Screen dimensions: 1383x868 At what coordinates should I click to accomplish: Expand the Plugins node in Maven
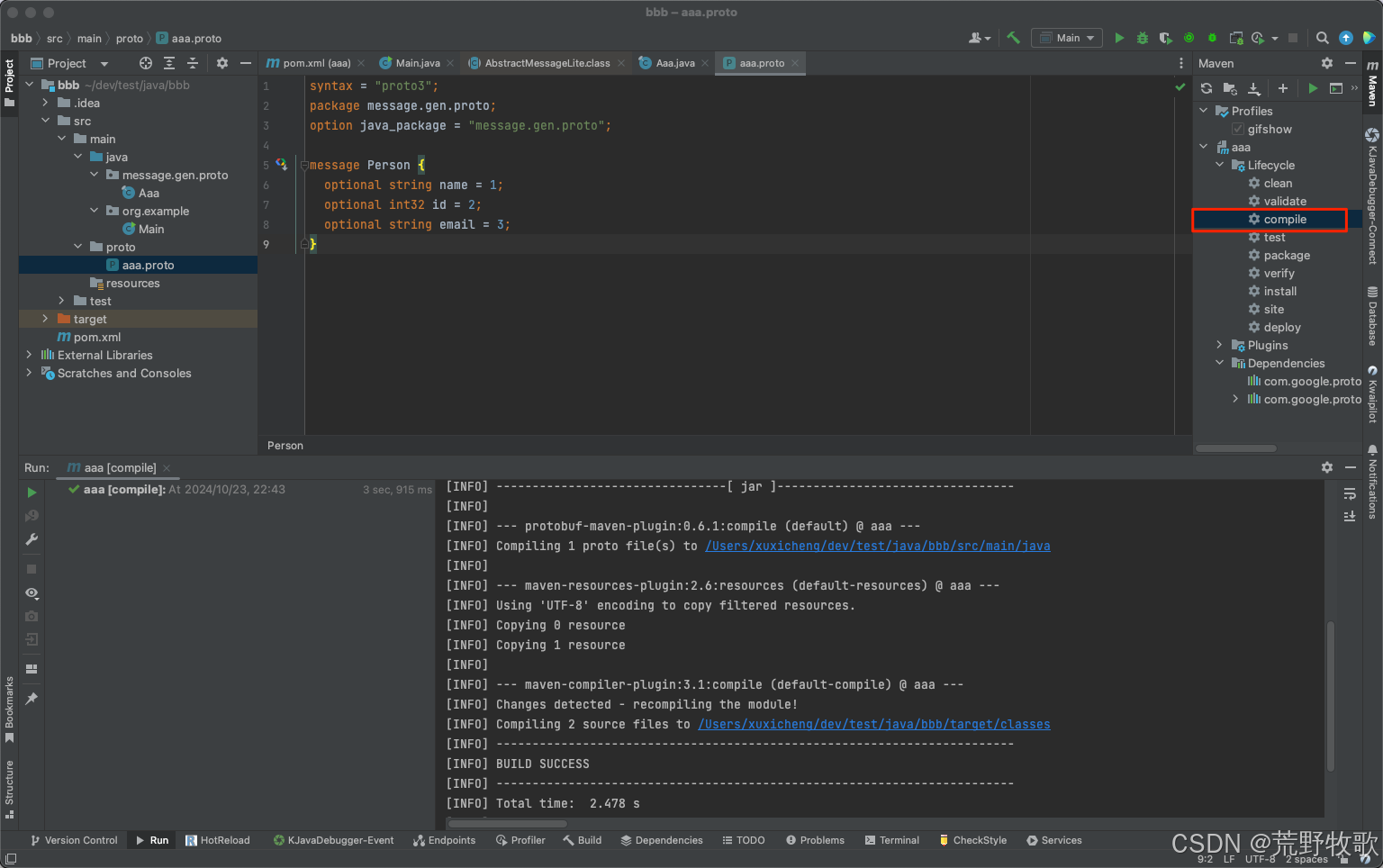(x=1220, y=346)
